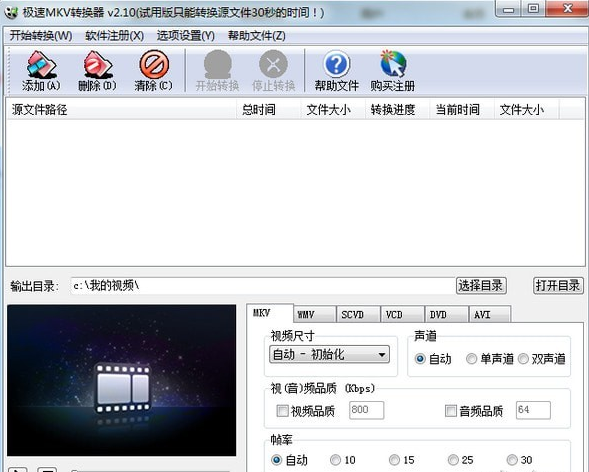Select frame rate 15 radio button
Screen dimensions: 589x472
pyautogui.click(x=394, y=460)
